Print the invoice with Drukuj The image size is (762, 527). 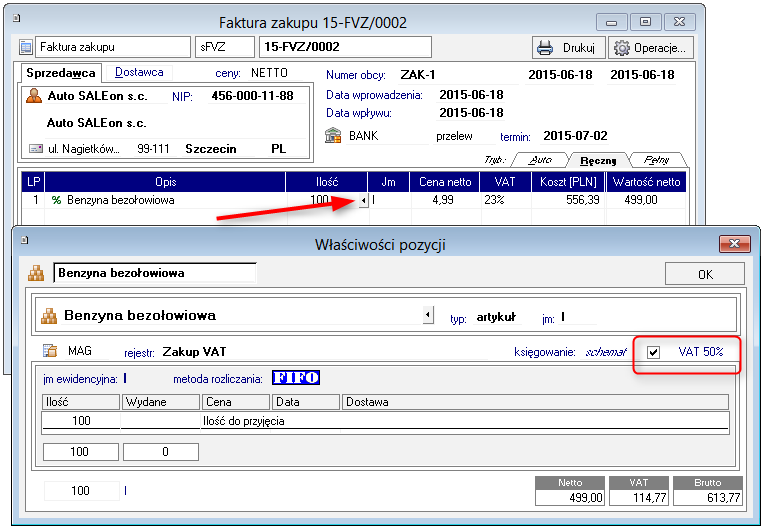pyautogui.click(x=569, y=48)
